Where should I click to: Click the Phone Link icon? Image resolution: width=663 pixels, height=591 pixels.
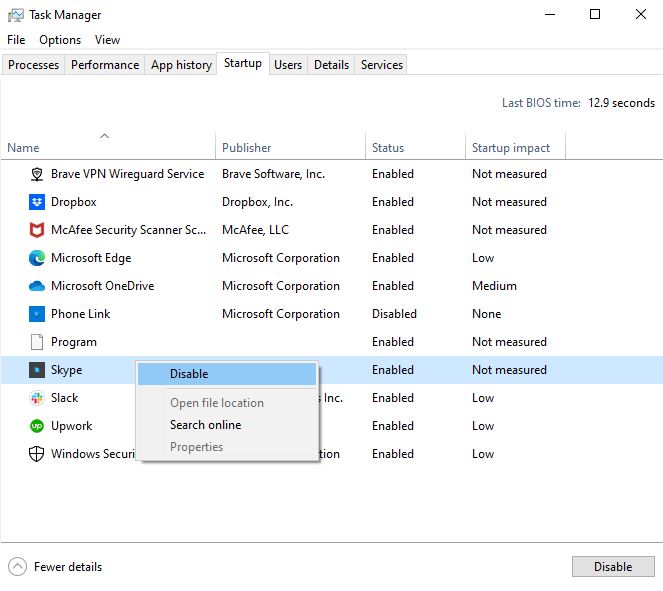37,314
